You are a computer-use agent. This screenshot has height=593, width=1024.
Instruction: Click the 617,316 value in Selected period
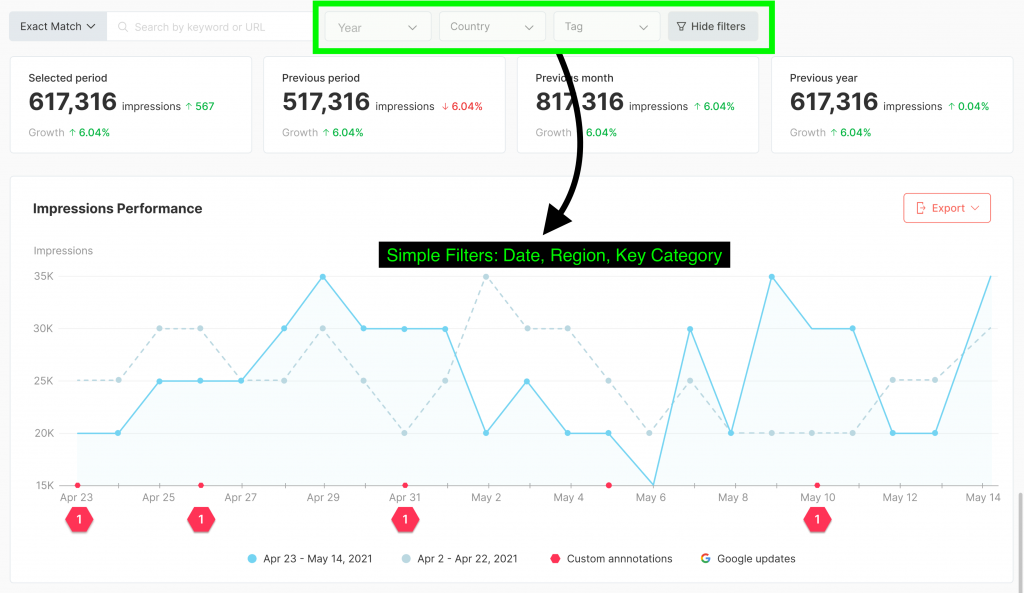72,102
